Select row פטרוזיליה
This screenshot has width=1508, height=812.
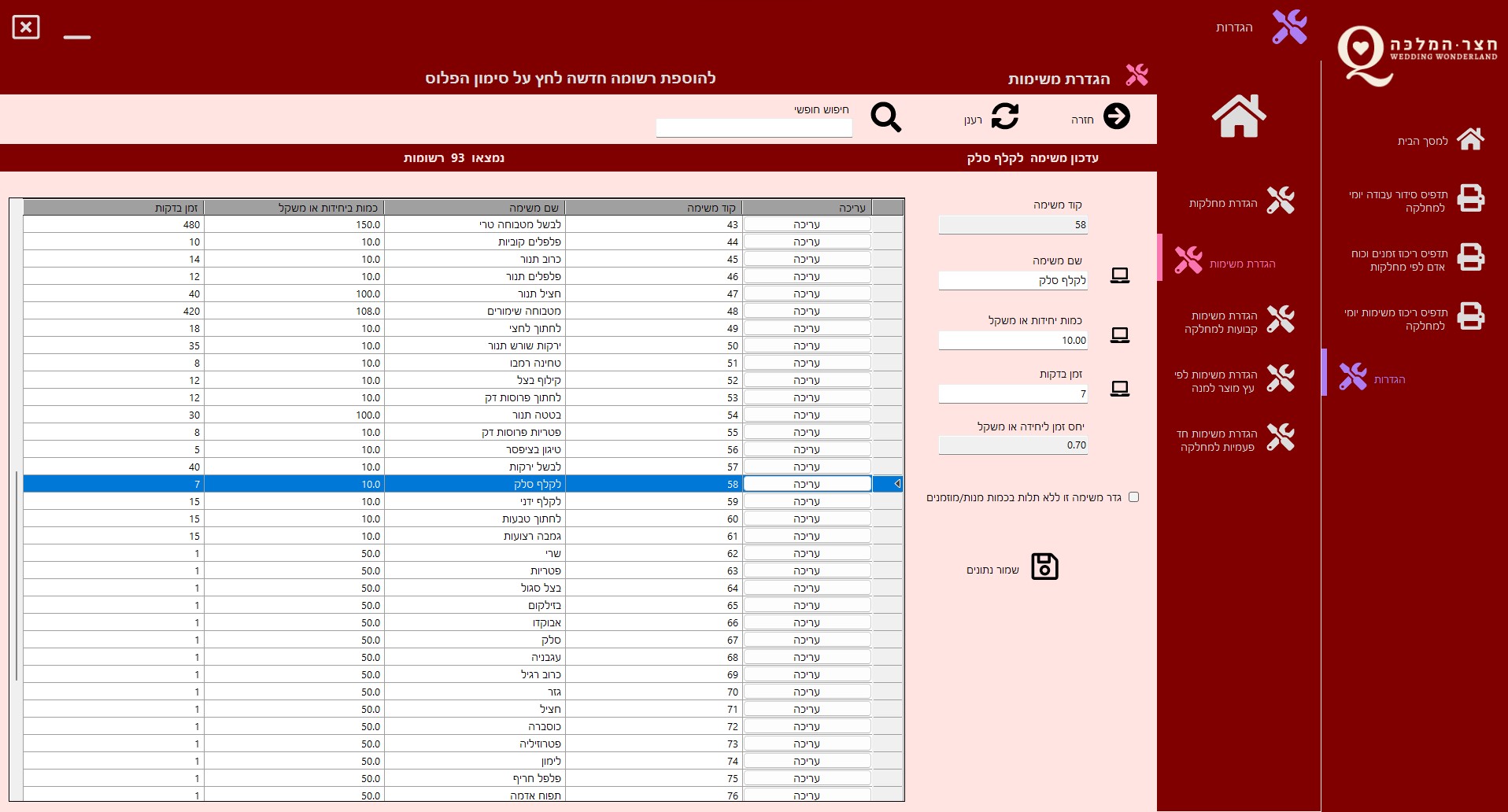pyautogui.click(x=464, y=744)
